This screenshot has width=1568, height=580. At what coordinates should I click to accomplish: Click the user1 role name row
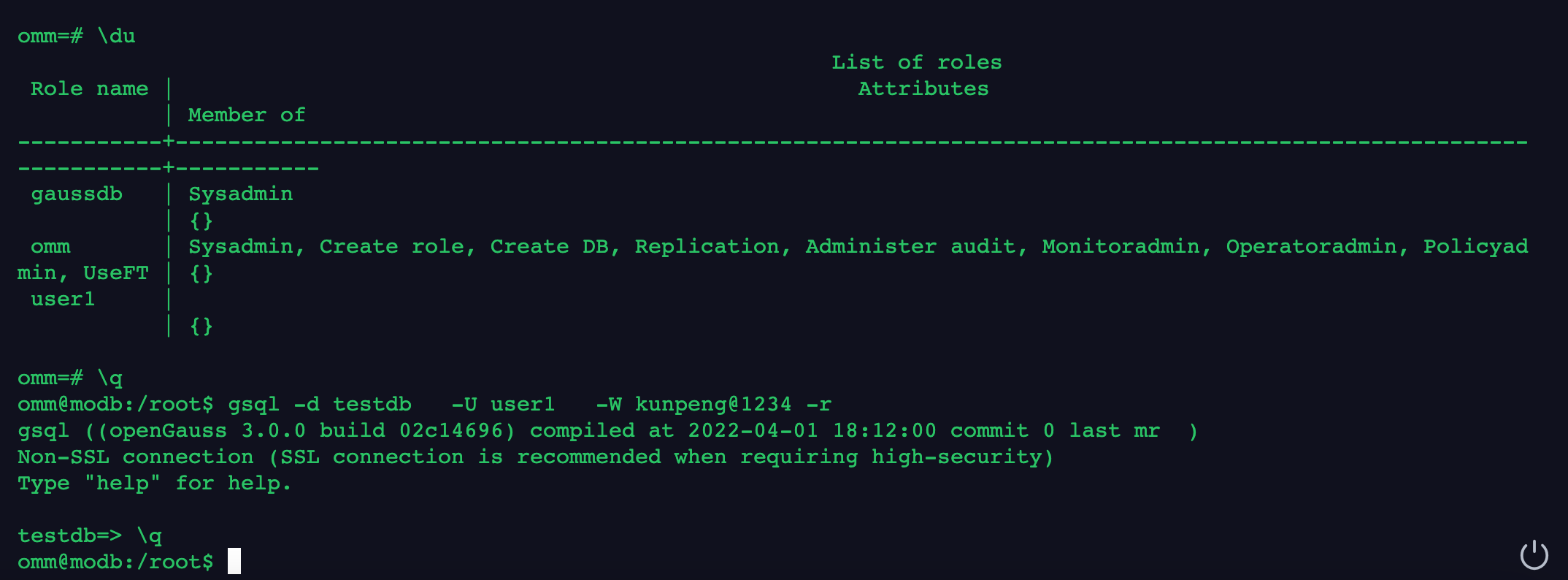click(63, 299)
